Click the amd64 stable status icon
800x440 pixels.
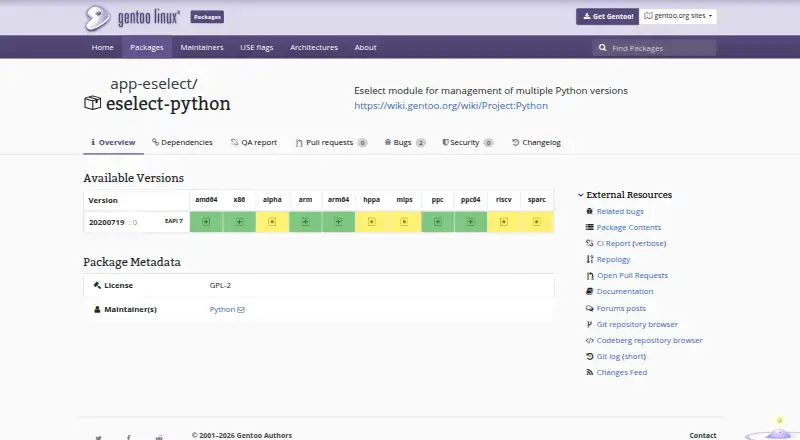[206, 222]
